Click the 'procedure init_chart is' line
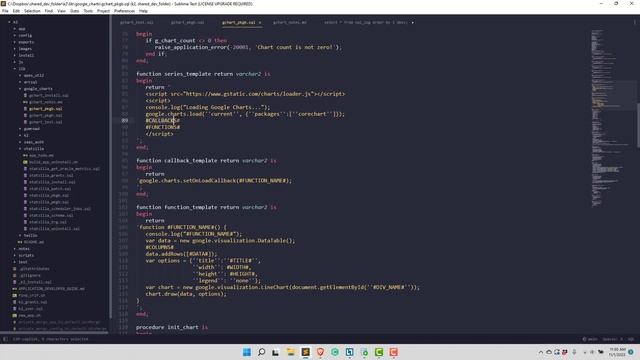 (172, 327)
